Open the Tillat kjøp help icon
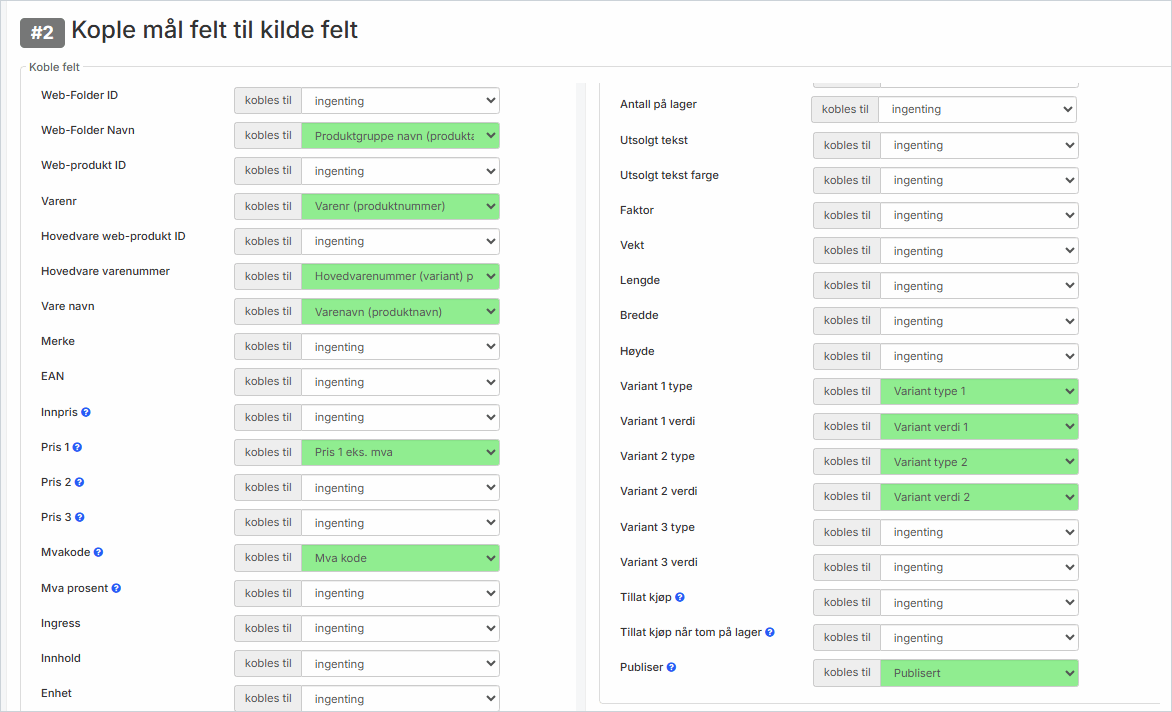This screenshot has height=712, width=1172. (680, 597)
